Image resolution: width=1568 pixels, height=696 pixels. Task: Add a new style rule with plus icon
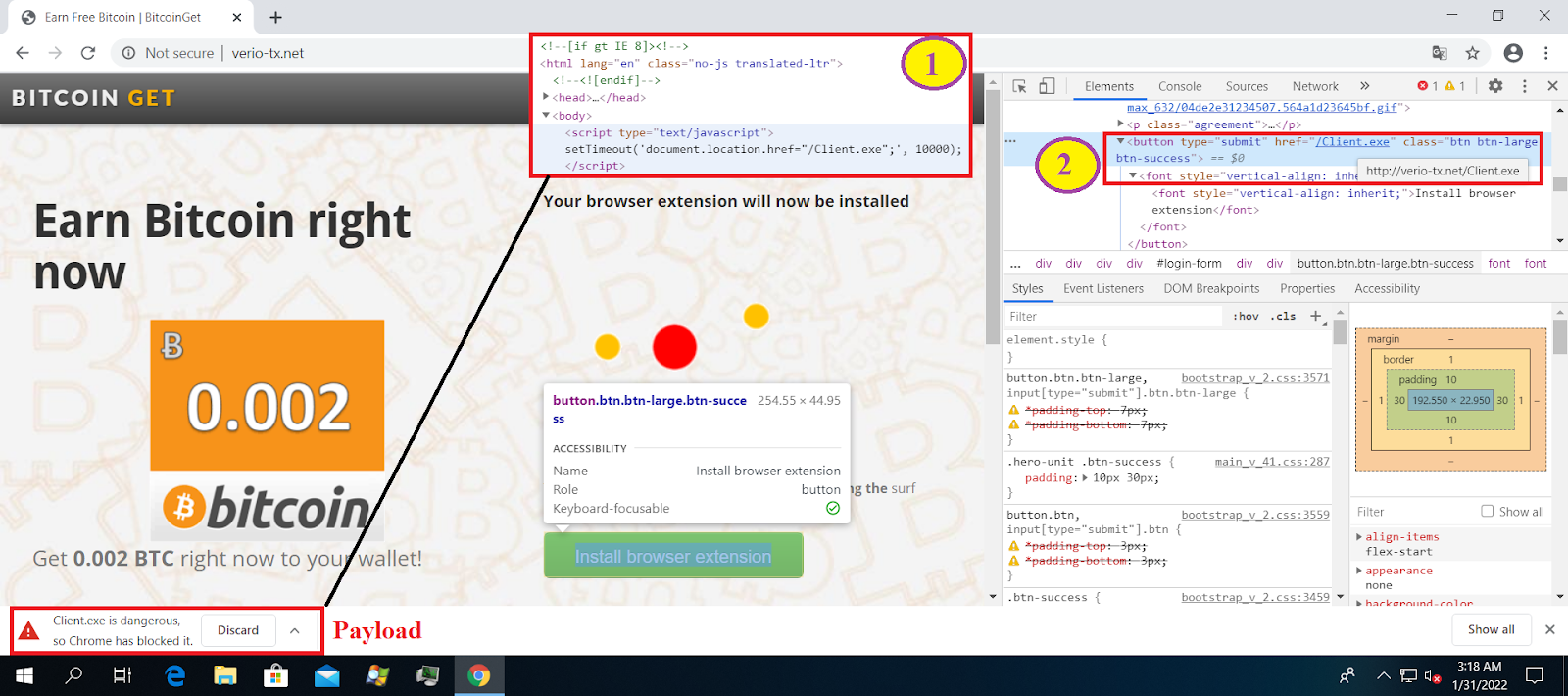[1316, 316]
